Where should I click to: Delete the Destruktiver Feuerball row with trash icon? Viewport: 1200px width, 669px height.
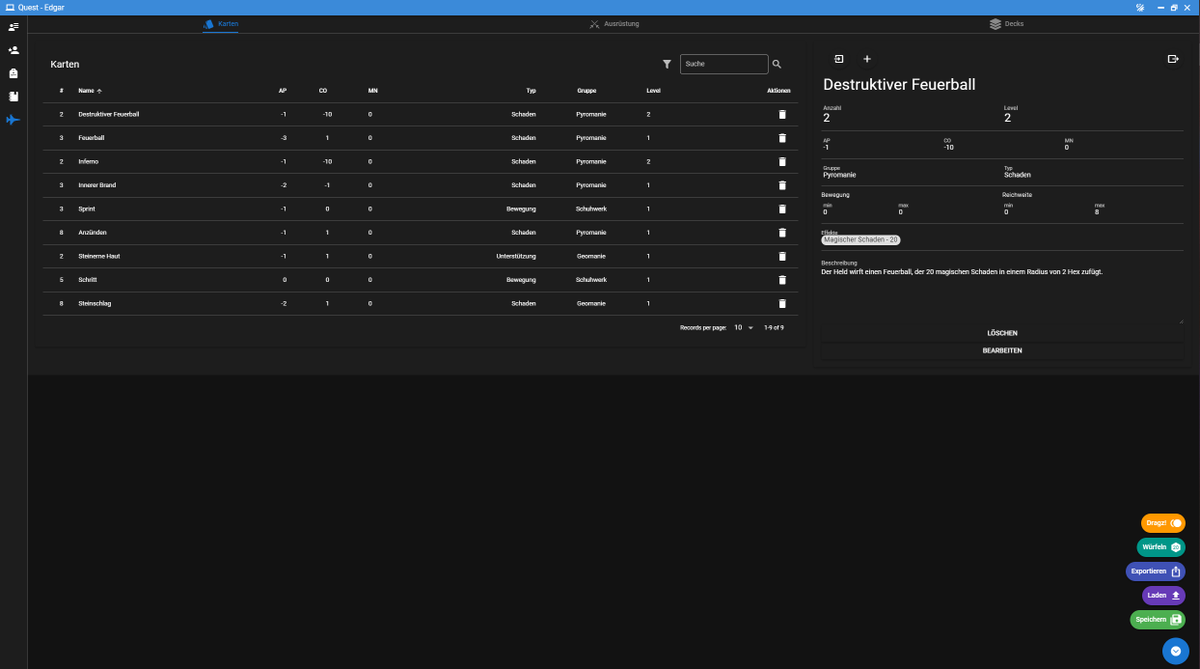[x=782, y=114]
